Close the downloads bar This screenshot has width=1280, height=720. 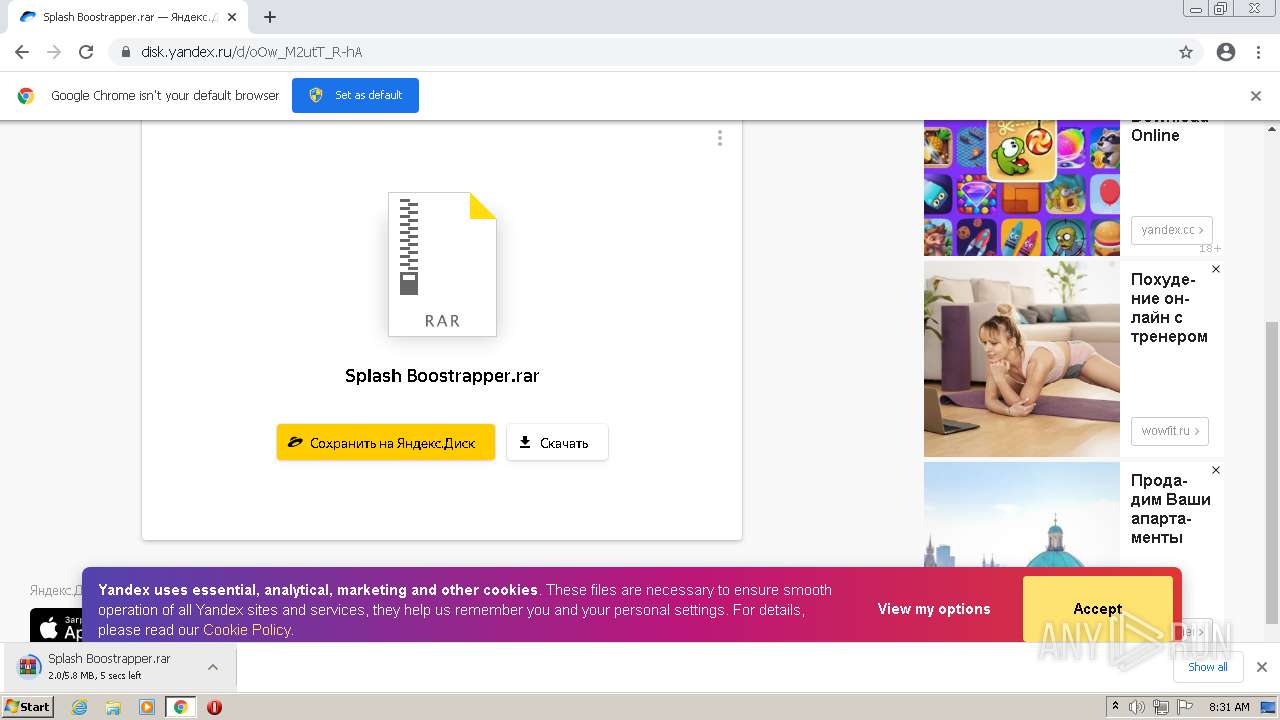(1262, 667)
